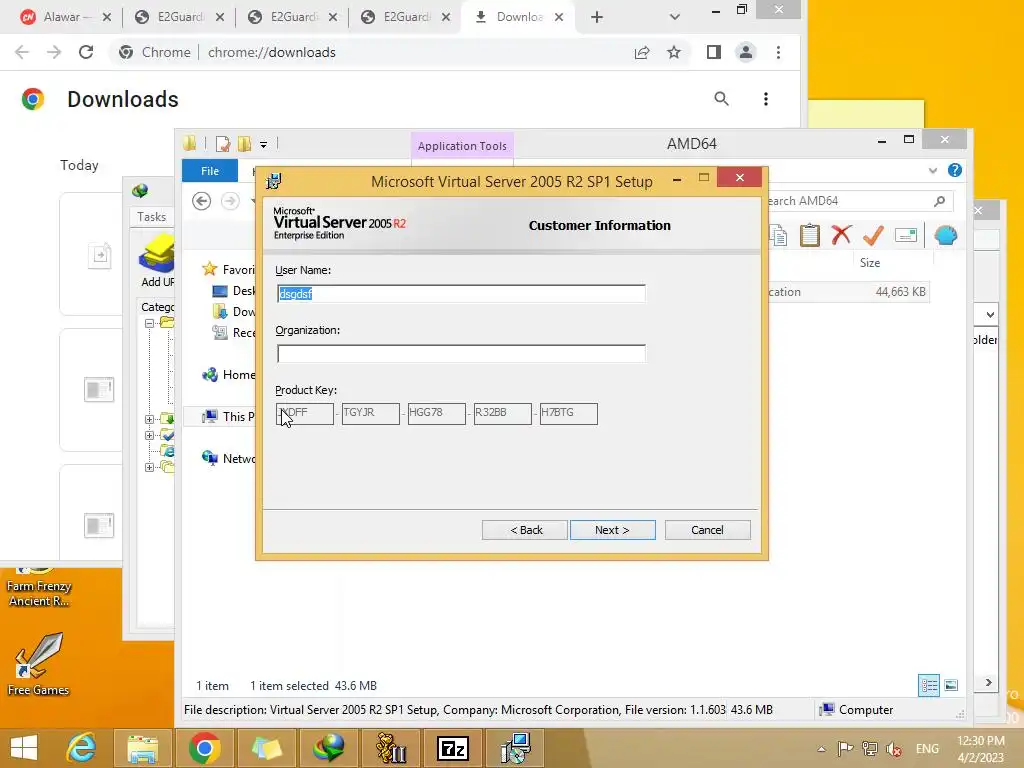Screen dimensions: 1024x768
Task: Open the clock showing 12:30 PM
Action: pos(980,748)
